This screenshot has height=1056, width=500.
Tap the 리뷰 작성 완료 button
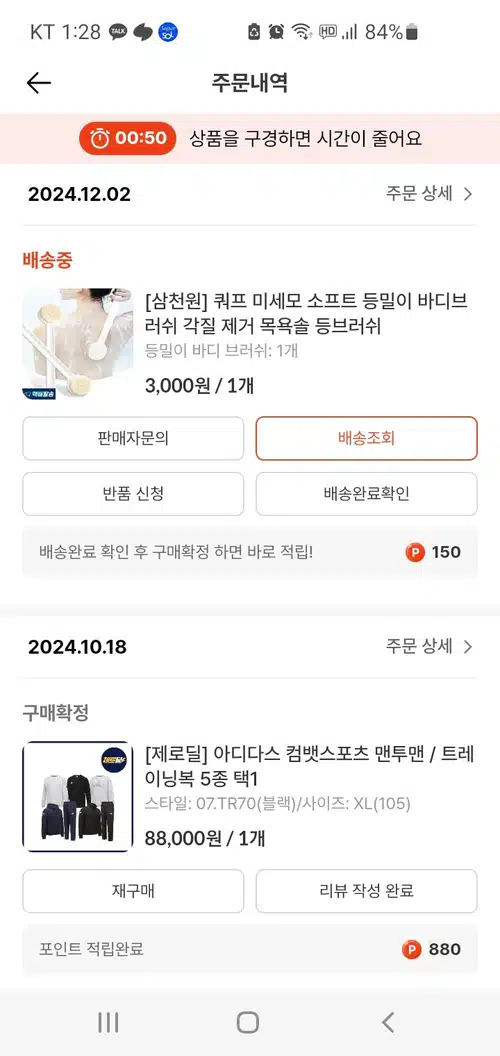click(x=367, y=891)
